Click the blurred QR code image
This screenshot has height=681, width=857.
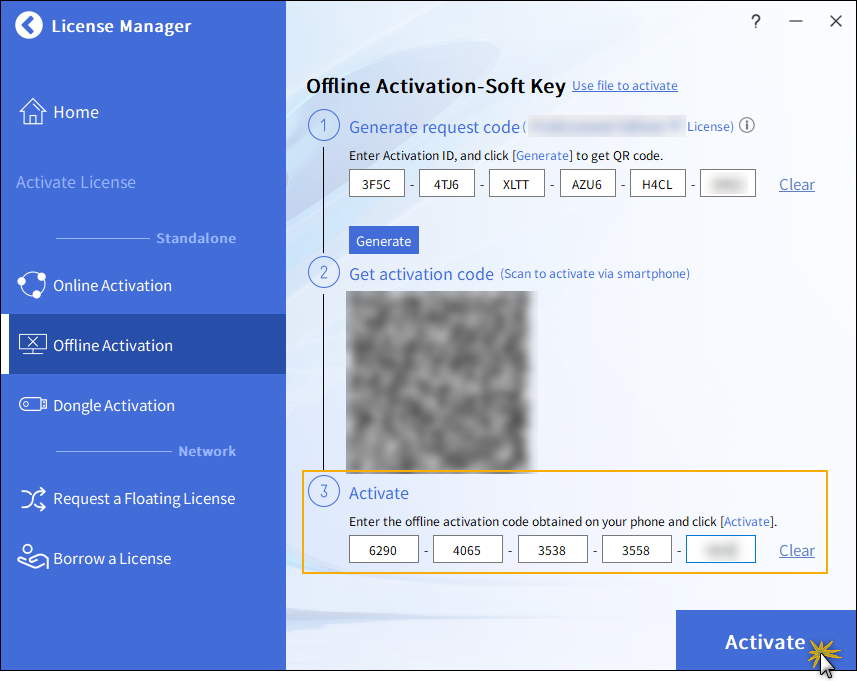[441, 380]
